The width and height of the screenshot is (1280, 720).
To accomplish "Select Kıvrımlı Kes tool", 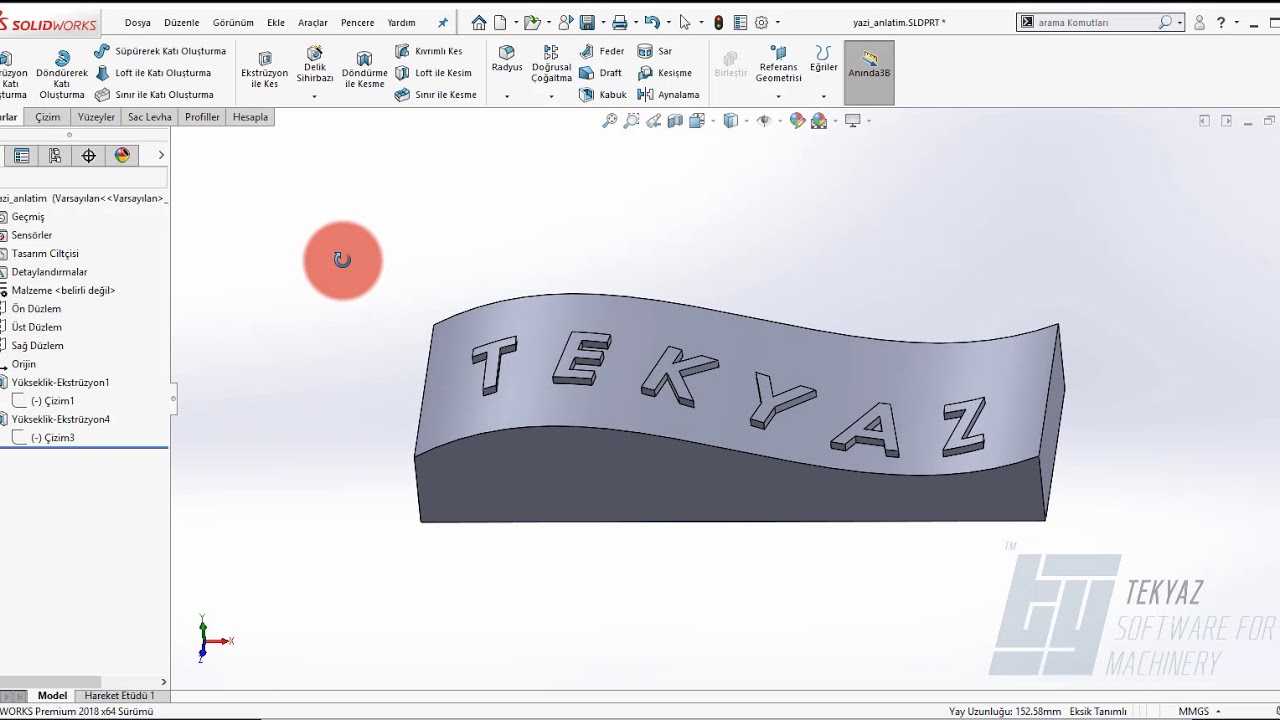I will pyautogui.click(x=429, y=51).
